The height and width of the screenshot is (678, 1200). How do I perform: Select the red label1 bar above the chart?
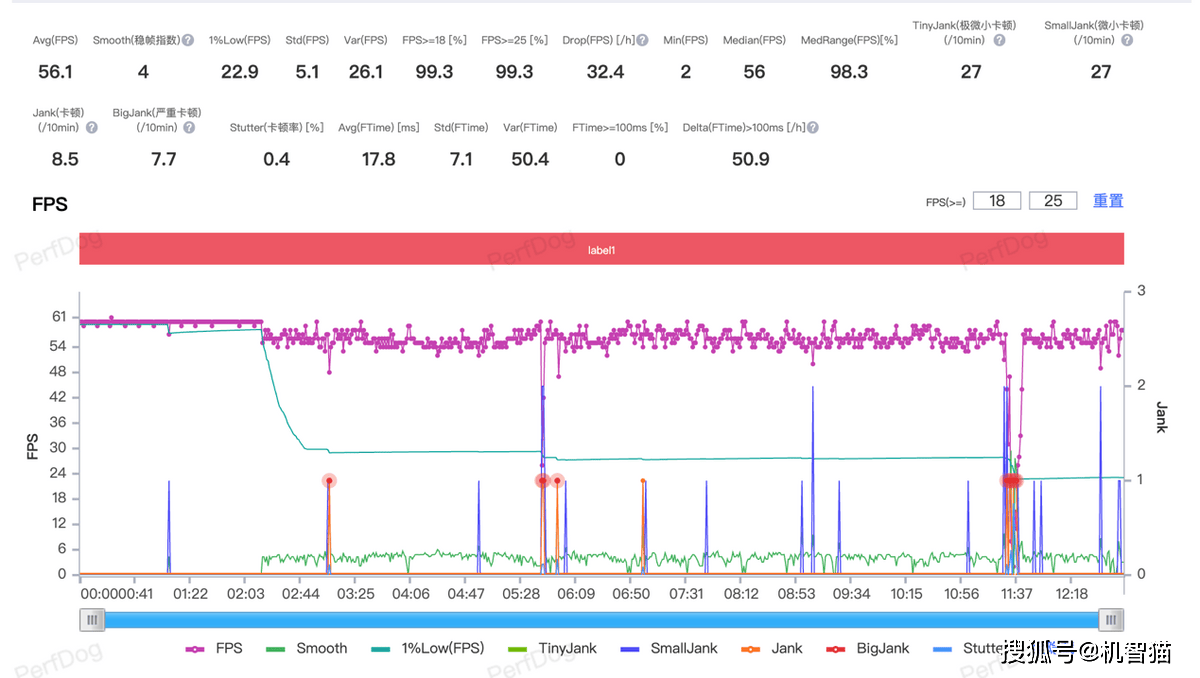click(x=601, y=249)
